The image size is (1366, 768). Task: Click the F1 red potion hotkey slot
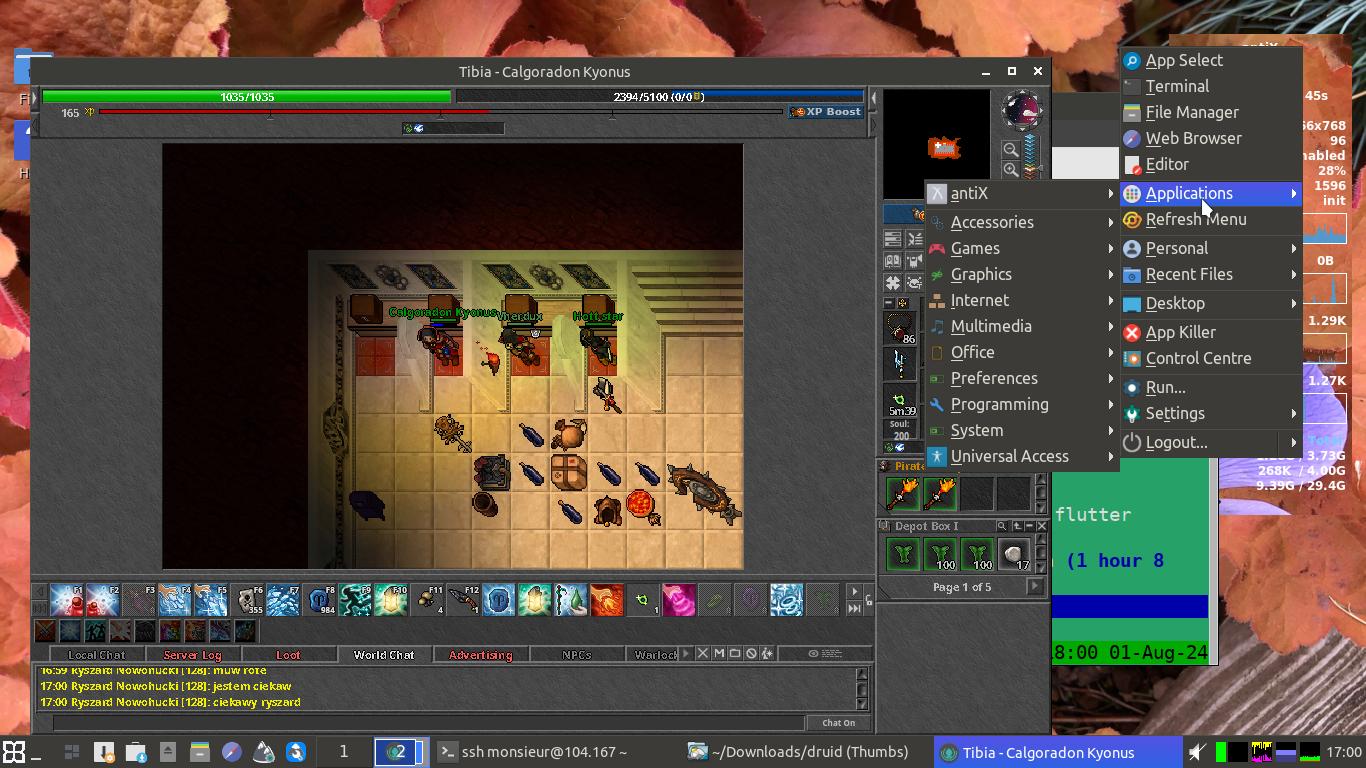67,599
